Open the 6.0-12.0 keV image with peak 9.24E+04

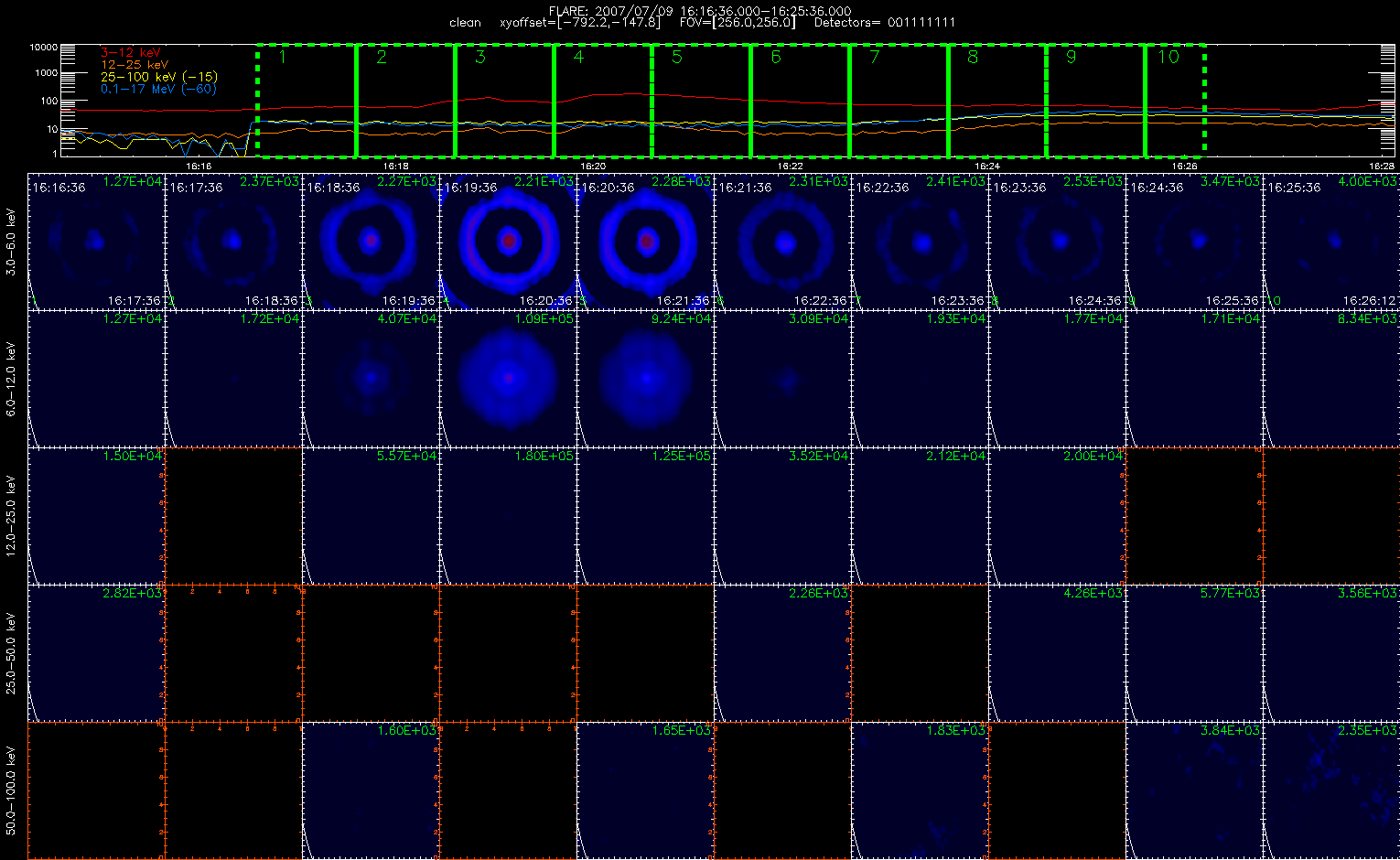coord(645,378)
